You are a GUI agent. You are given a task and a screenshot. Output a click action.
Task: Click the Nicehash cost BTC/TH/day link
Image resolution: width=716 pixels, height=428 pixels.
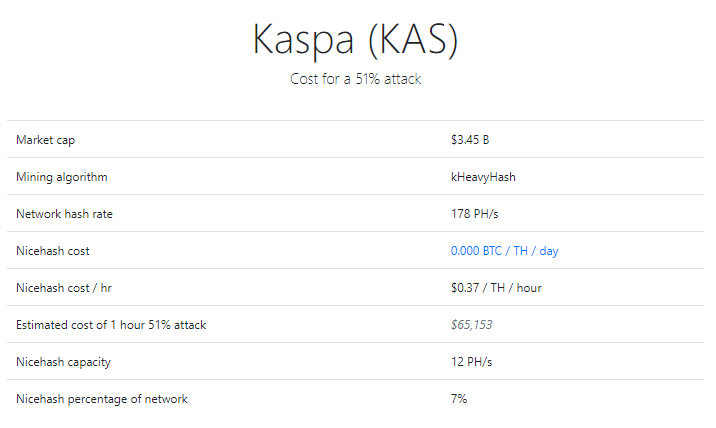coord(504,251)
